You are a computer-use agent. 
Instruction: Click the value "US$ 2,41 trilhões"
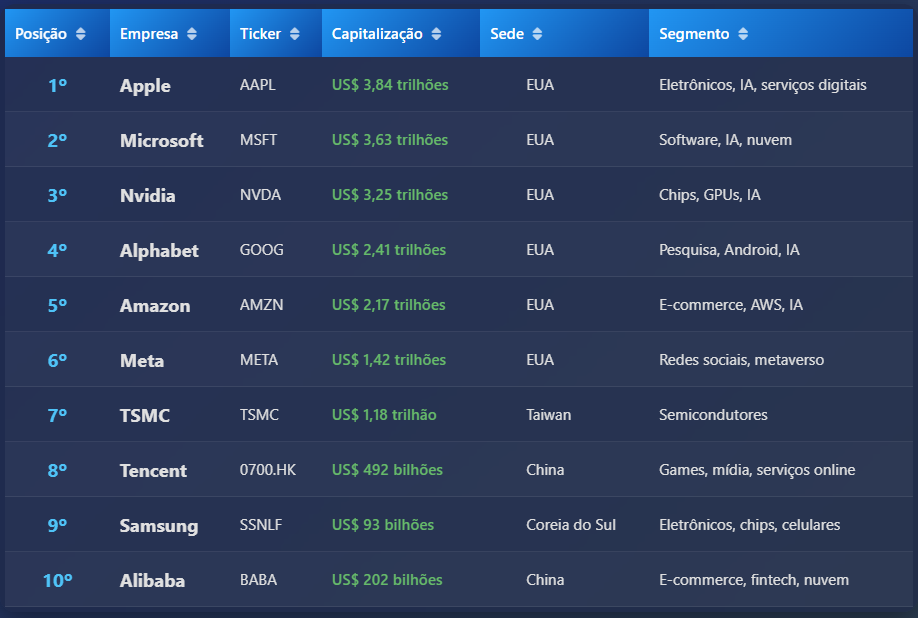click(x=389, y=250)
